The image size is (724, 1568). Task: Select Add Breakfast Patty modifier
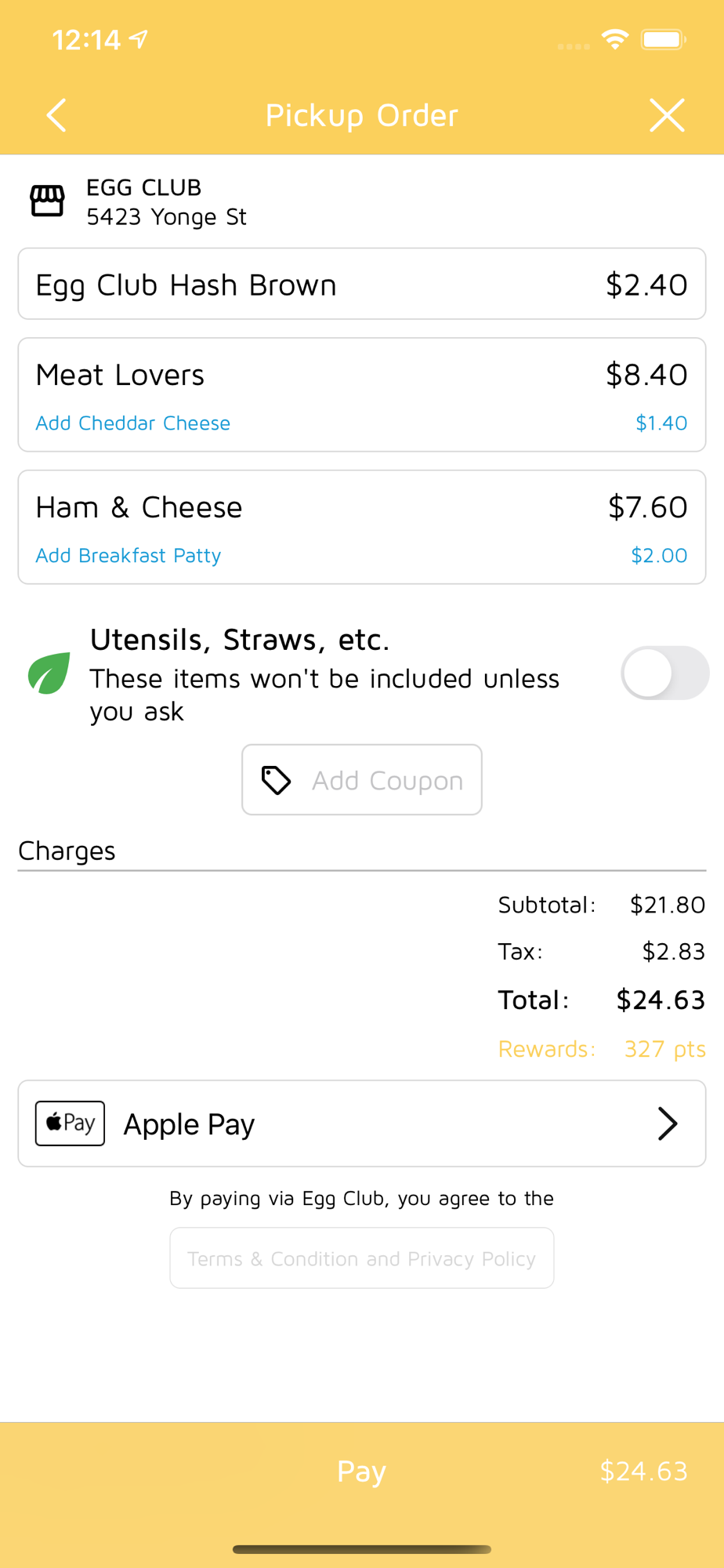click(129, 556)
